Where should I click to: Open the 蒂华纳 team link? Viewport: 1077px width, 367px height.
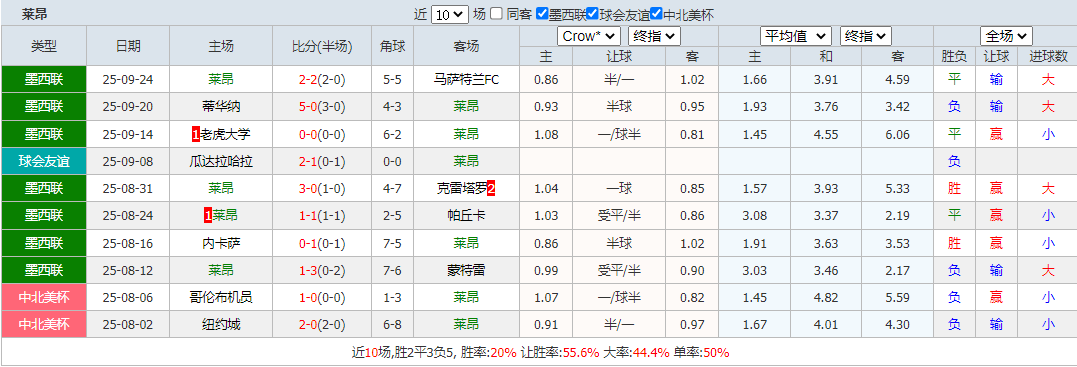coord(221,107)
